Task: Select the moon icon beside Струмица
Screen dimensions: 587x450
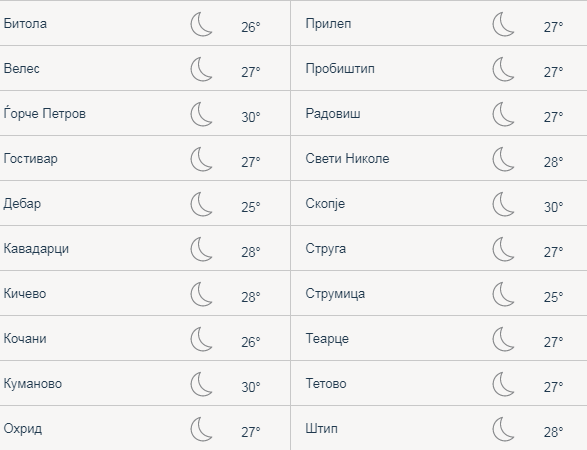Action: point(504,294)
